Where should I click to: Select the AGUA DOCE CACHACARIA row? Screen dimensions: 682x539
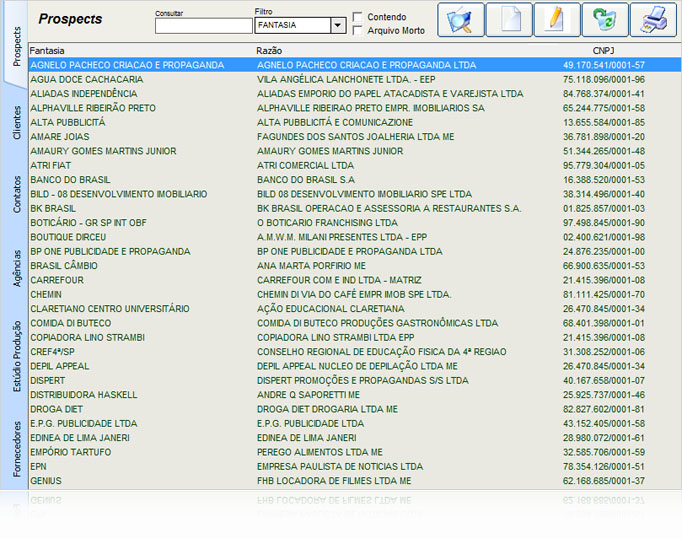click(354, 80)
